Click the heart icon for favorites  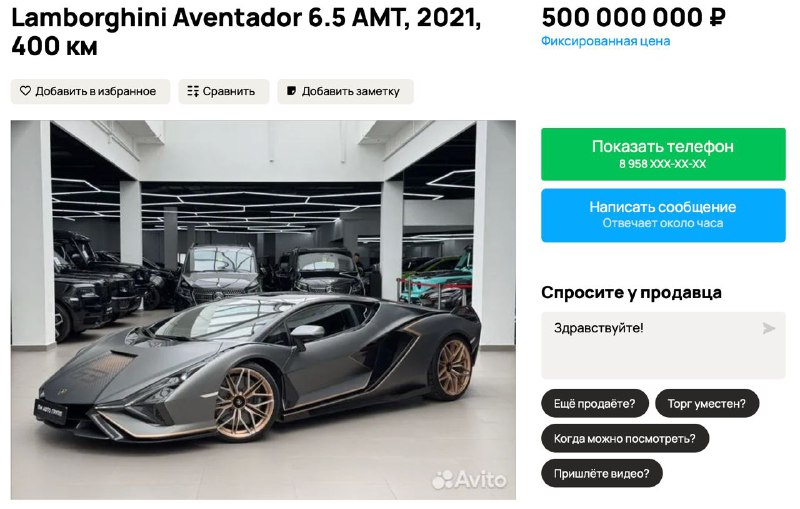[25, 91]
